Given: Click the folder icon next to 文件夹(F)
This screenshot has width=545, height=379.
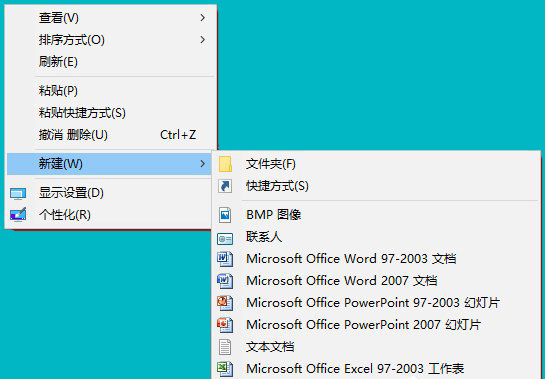Looking at the screenshot, I should coord(225,164).
